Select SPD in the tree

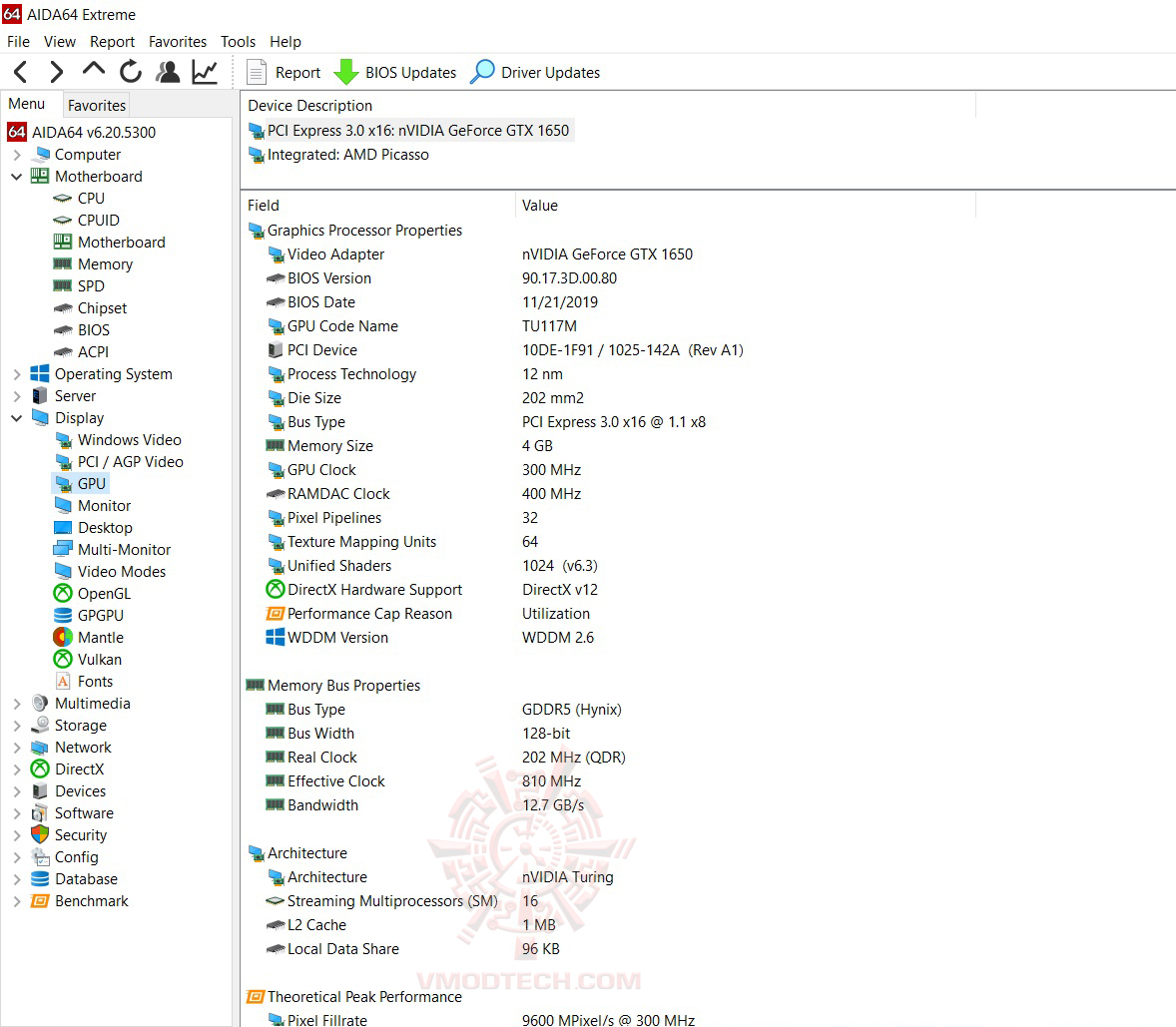pos(91,285)
